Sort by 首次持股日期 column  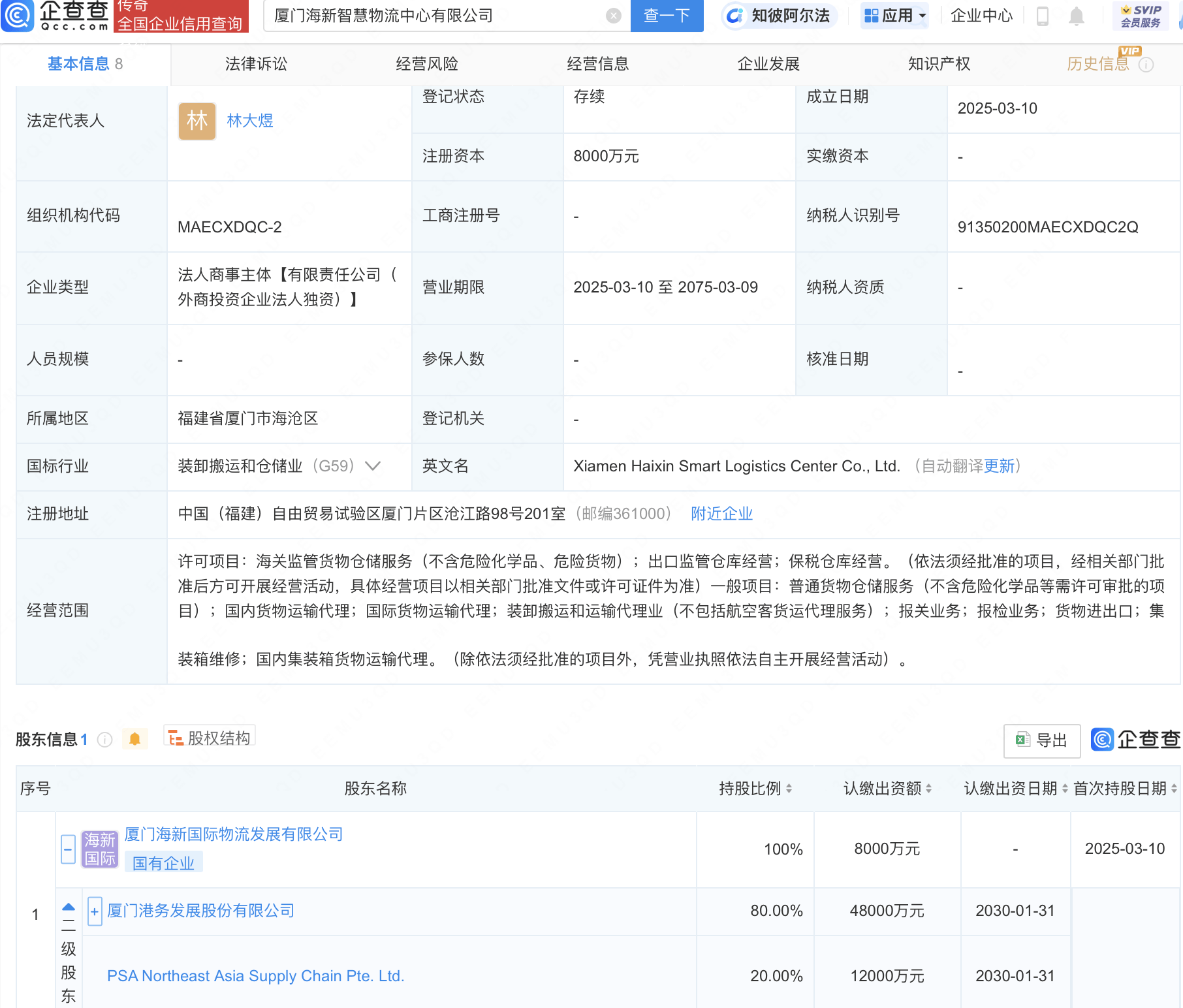1174,789
